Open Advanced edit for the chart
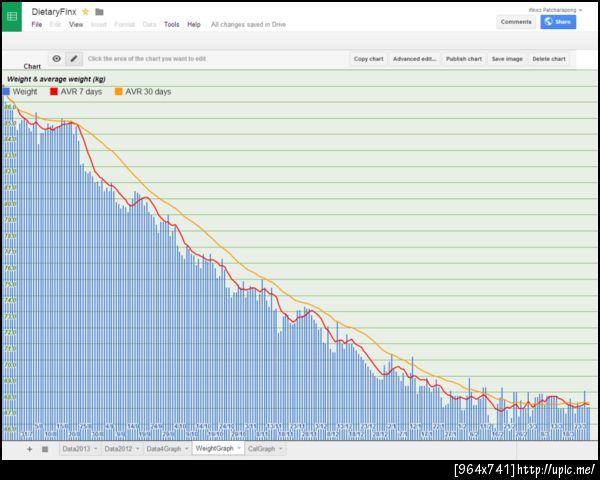This screenshot has width=600, height=480. pos(414,59)
